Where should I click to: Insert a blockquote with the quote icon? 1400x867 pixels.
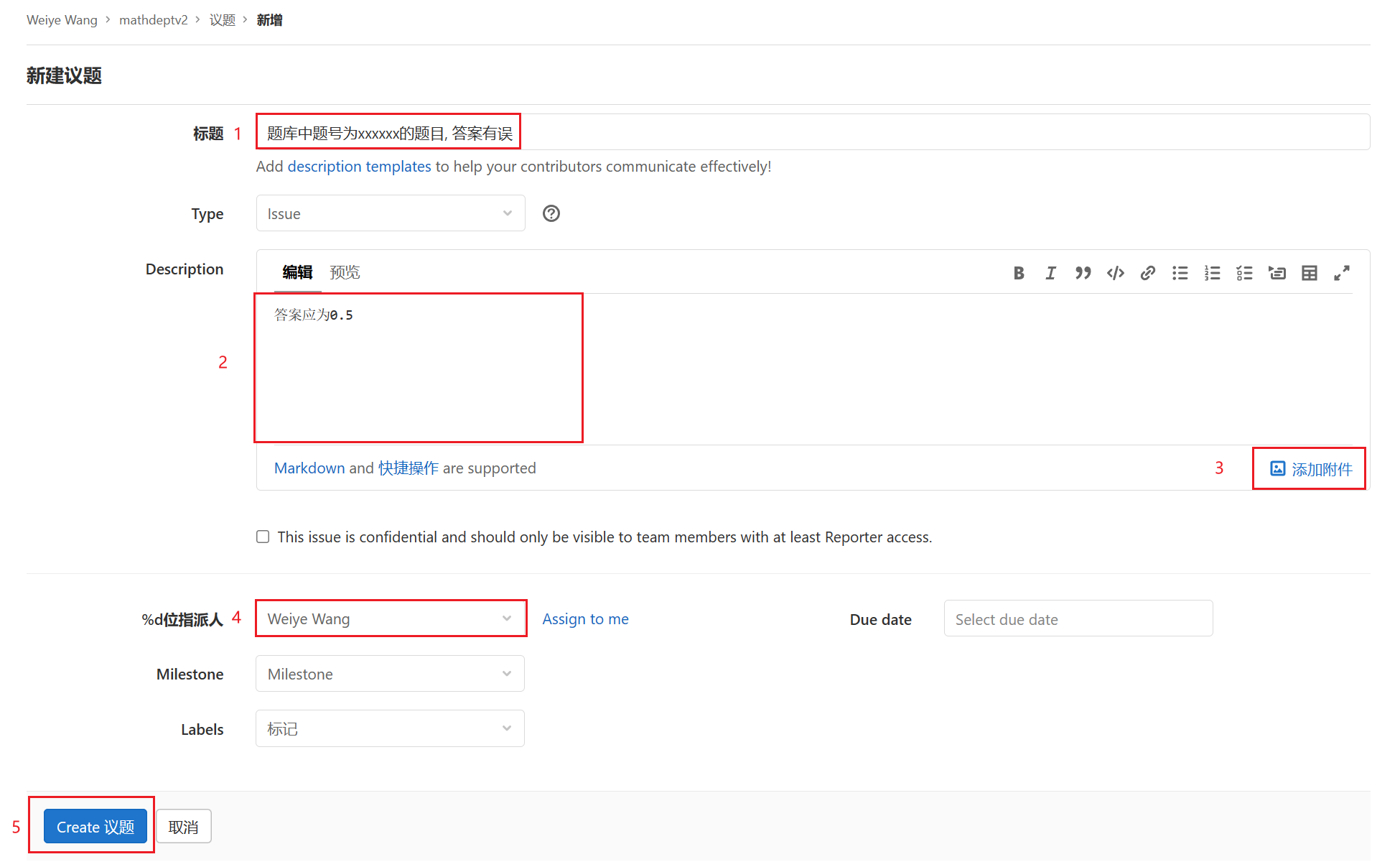(x=1083, y=273)
